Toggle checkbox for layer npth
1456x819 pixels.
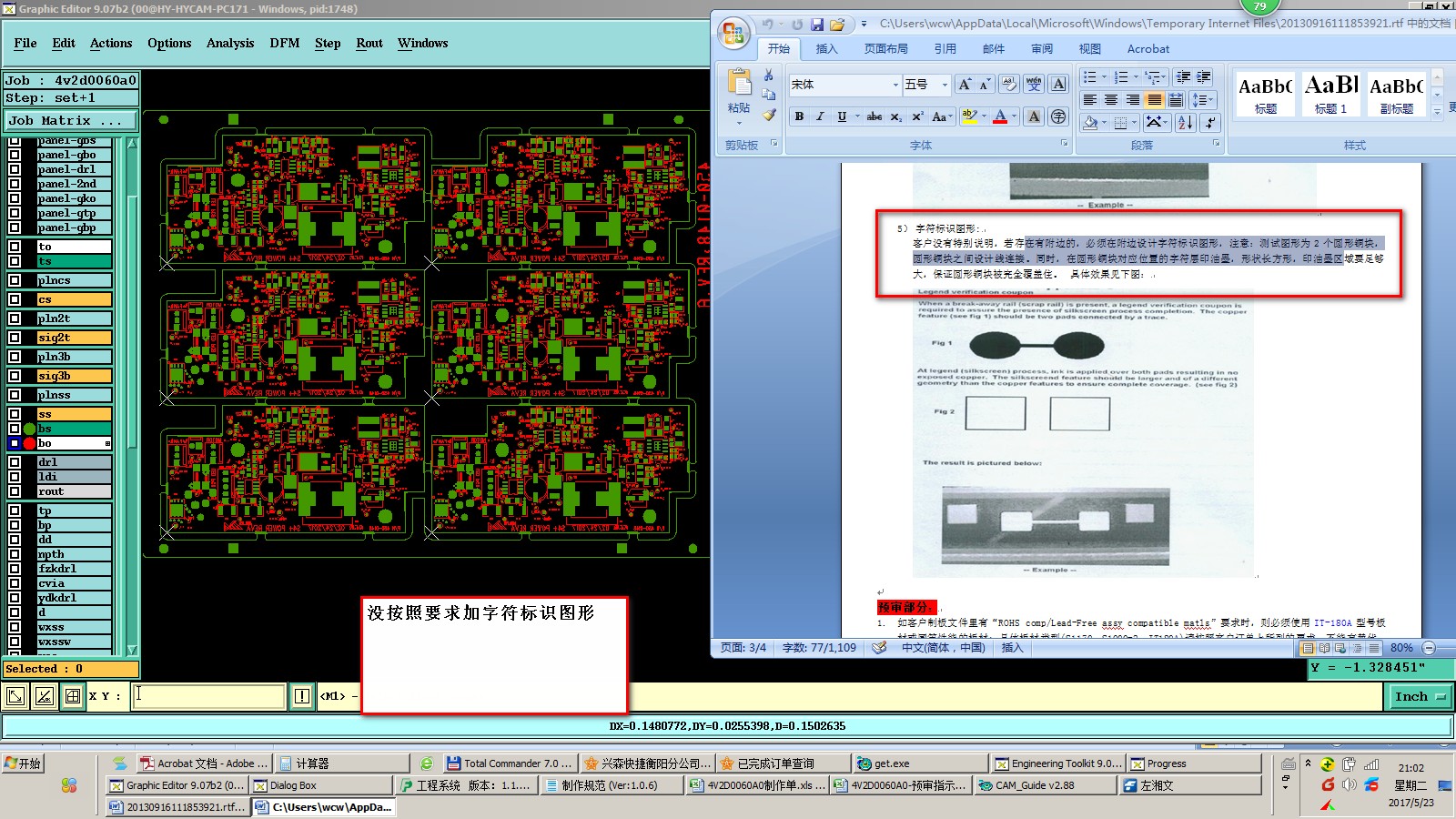(15, 554)
